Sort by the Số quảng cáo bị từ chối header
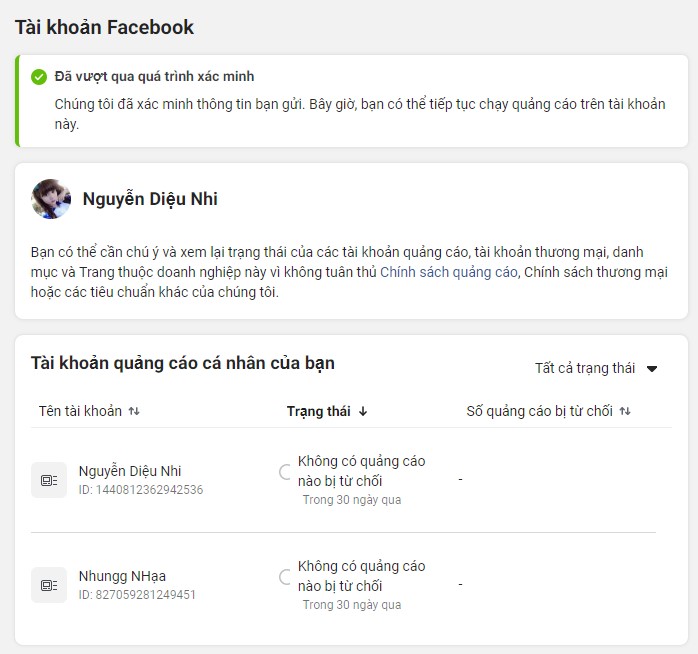The width and height of the screenshot is (698, 654). (539, 411)
